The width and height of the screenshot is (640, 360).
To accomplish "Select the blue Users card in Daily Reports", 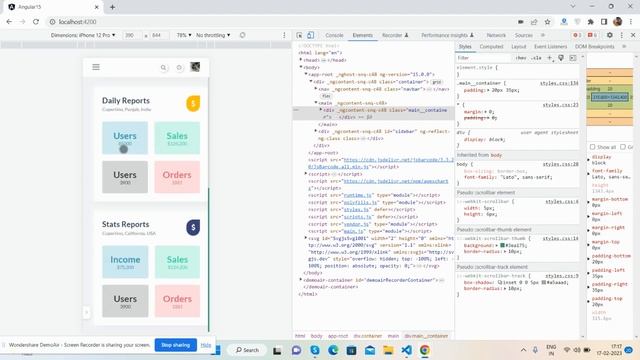I will [x=125, y=138].
